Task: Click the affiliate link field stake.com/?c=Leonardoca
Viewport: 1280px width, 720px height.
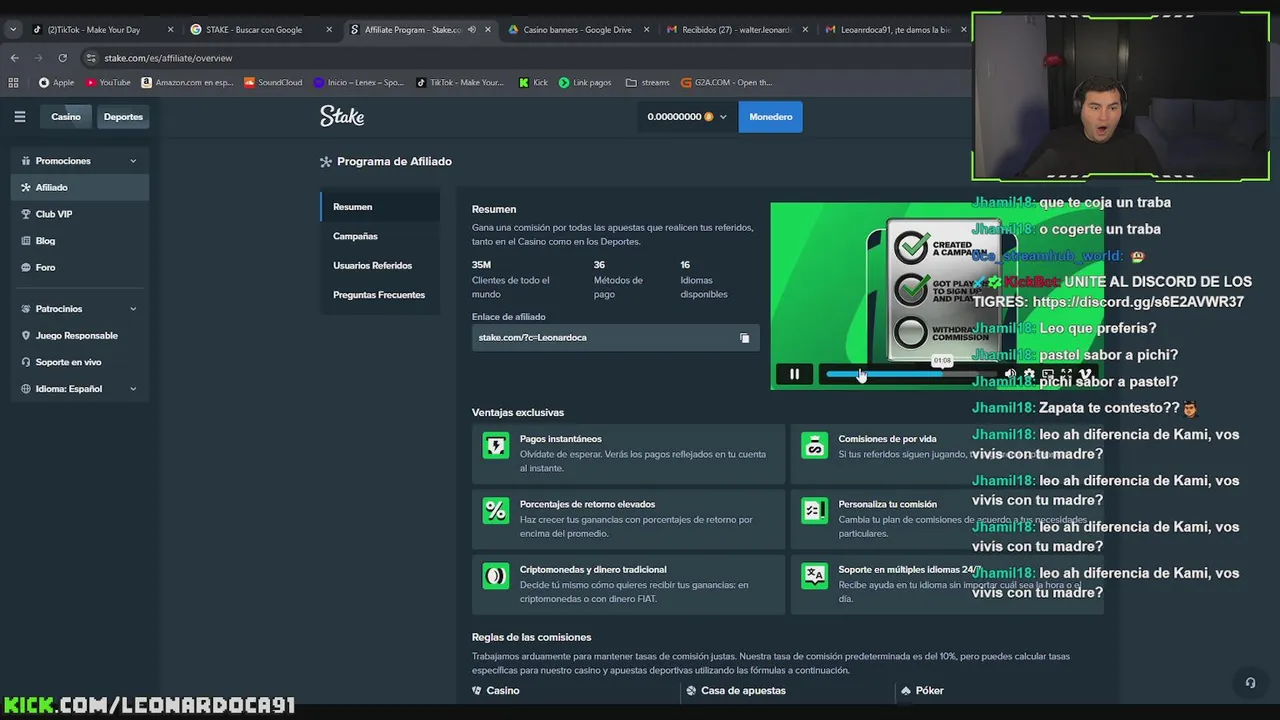Action: tap(615, 338)
